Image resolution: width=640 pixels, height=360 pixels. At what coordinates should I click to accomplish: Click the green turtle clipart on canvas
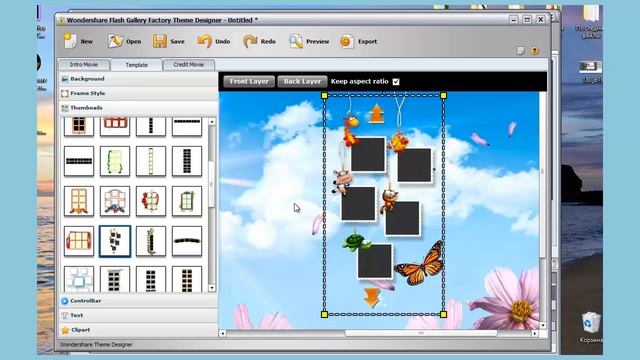[x=355, y=242]
